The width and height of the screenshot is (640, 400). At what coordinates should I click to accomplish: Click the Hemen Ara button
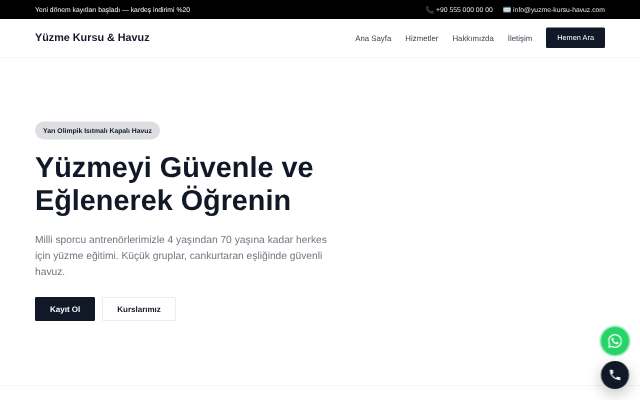click(x=575, y=38)
